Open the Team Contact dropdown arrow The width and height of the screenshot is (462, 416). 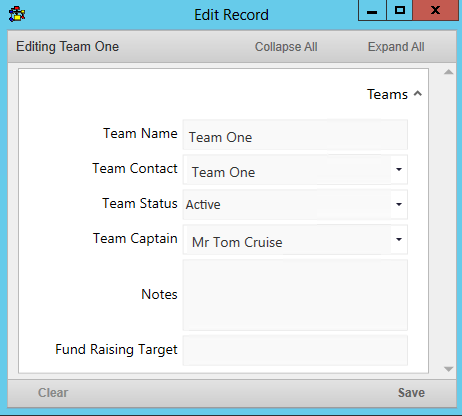399,169
